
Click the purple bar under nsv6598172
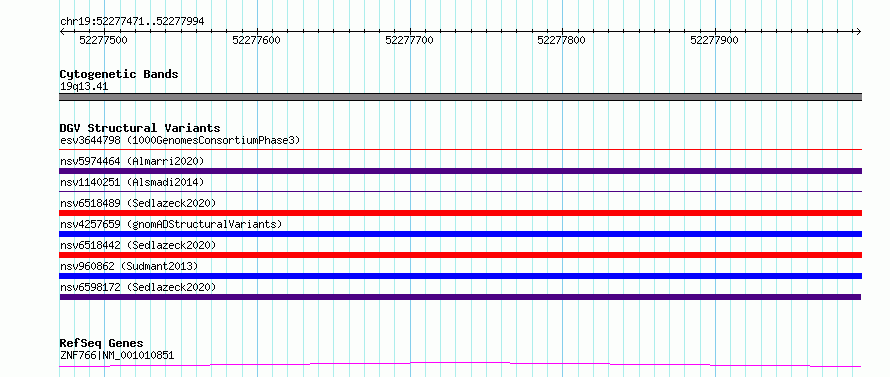[460, 297]
